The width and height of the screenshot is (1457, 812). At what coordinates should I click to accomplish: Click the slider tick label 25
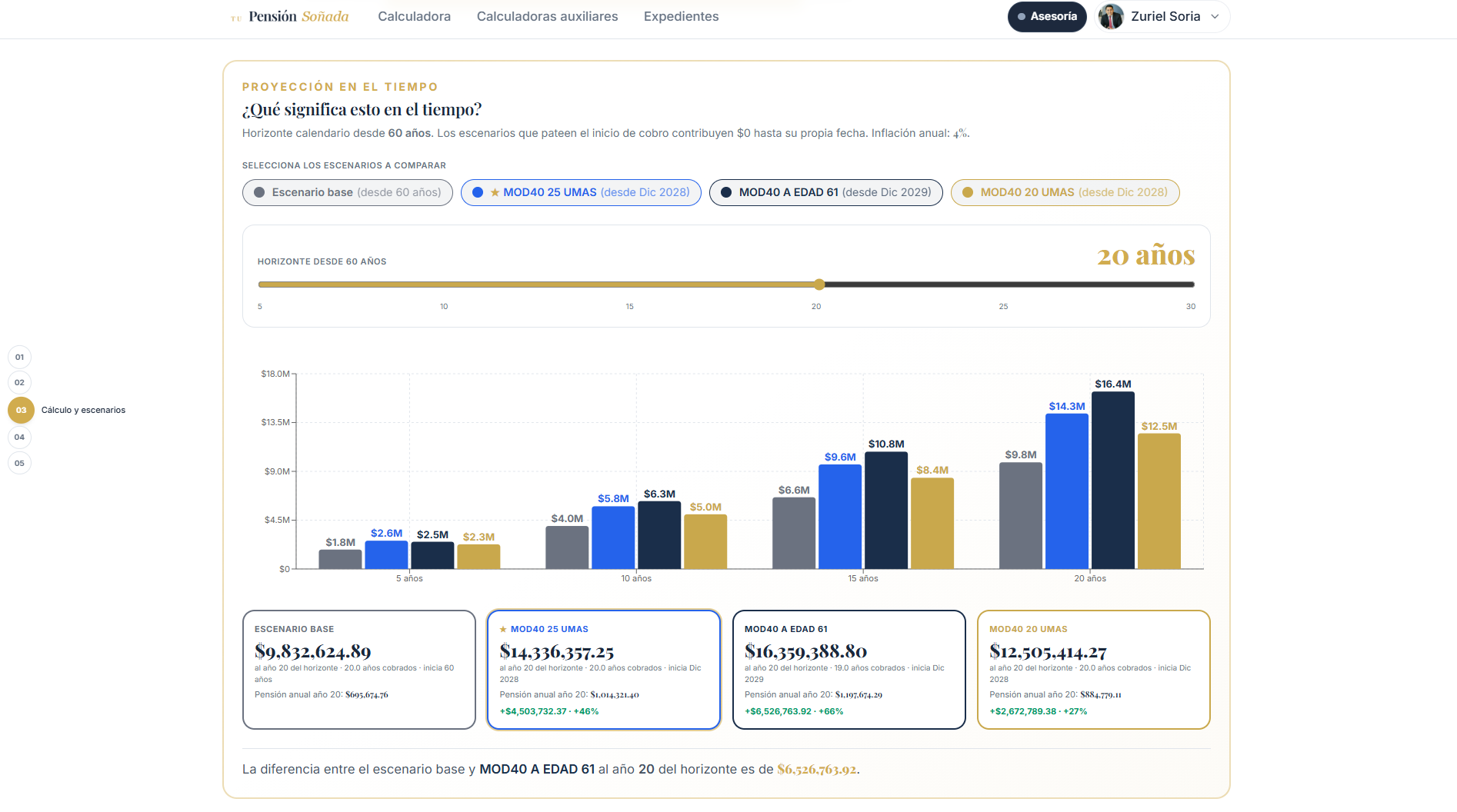(1003, 306)
